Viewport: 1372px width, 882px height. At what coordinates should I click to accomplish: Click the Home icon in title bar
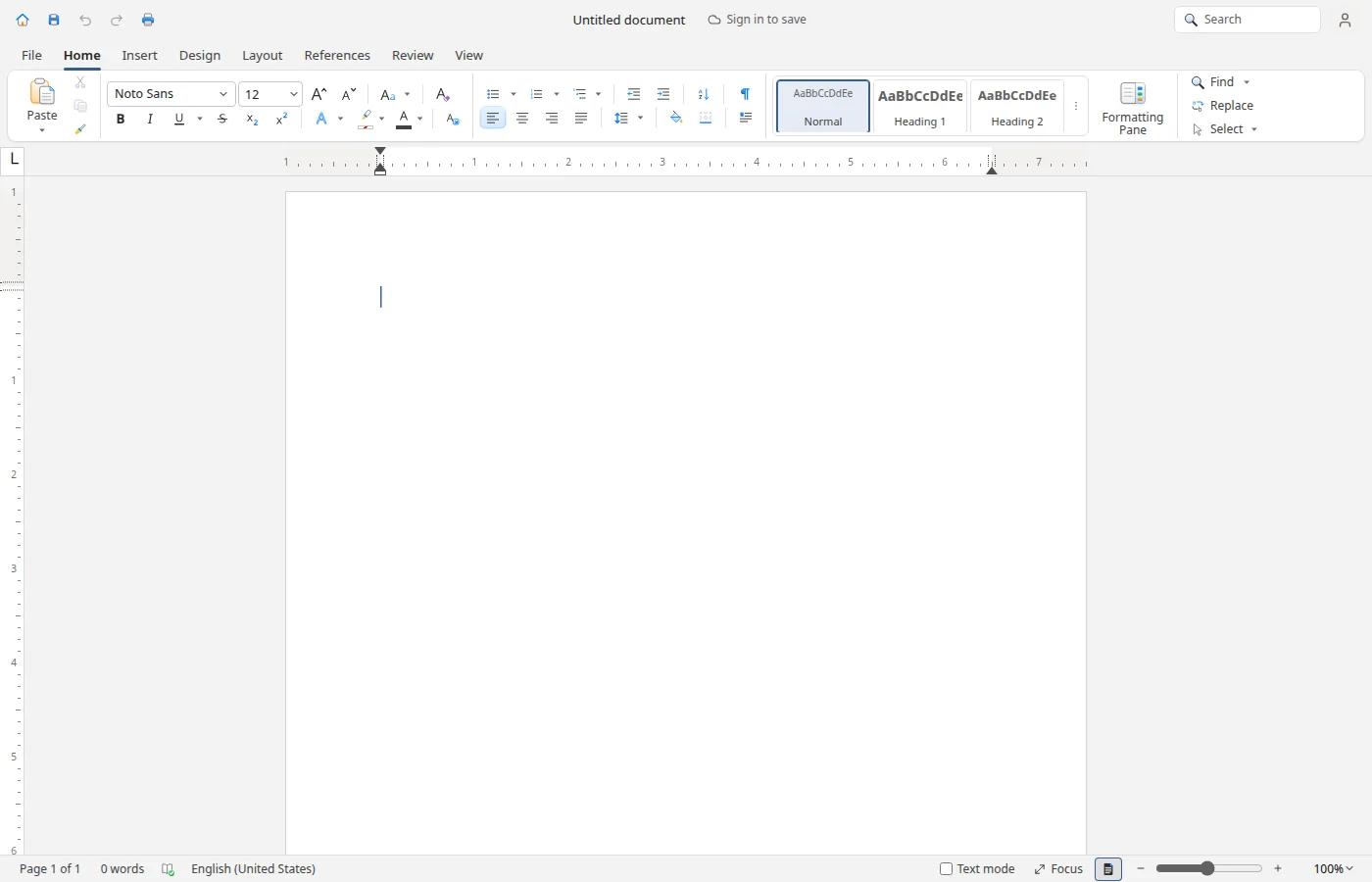click(23, 20)
